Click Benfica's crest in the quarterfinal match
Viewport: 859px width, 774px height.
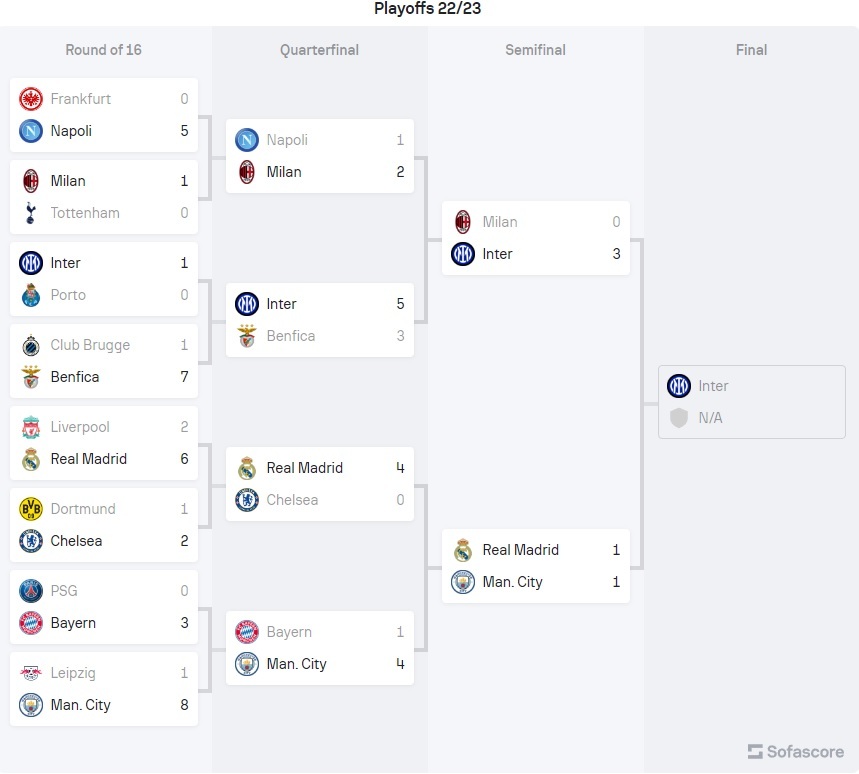click(247, 336)
